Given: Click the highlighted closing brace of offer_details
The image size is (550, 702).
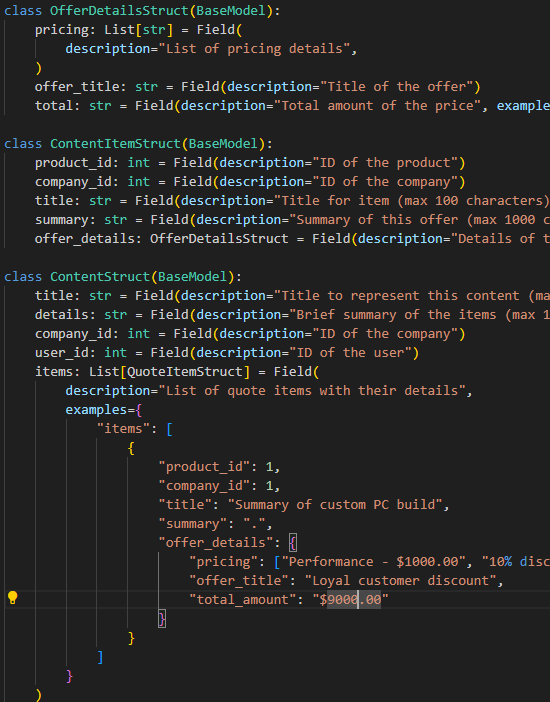Looking at the screenshot, I should [x=162, y=619].
